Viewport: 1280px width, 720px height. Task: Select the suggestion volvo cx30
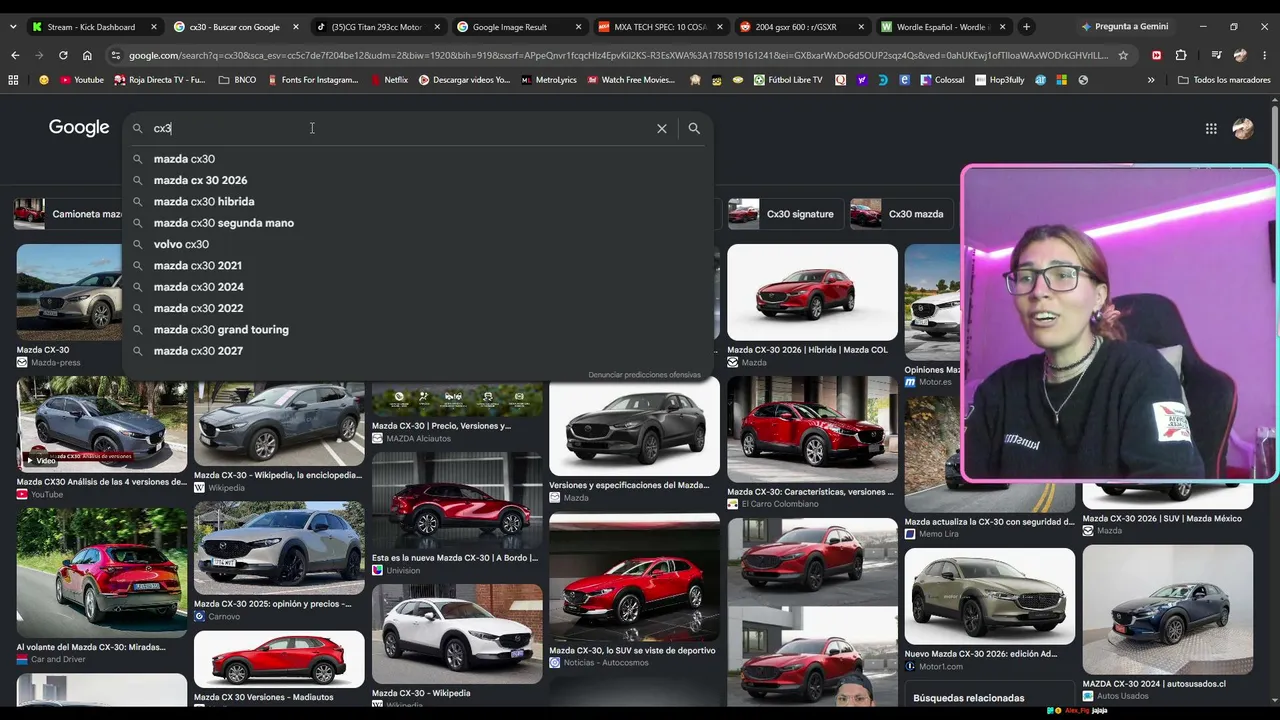coord(418,244)
